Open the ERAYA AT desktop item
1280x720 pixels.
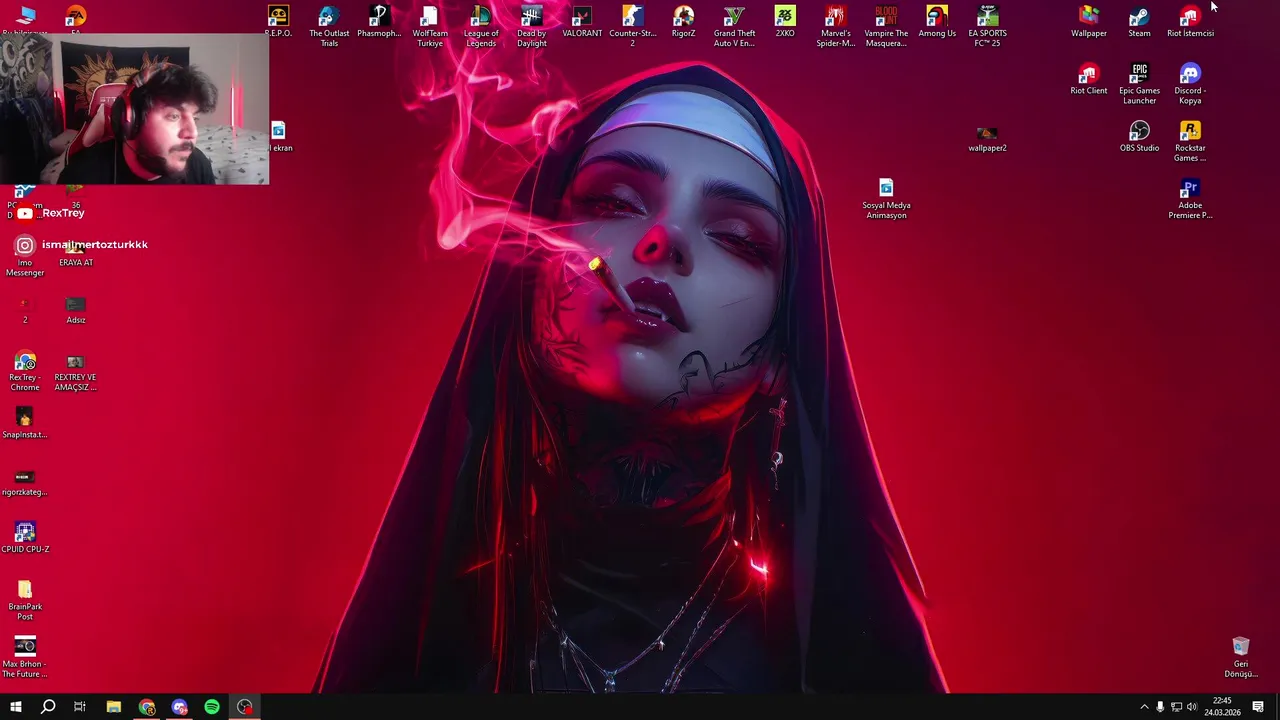click(76, 252)
